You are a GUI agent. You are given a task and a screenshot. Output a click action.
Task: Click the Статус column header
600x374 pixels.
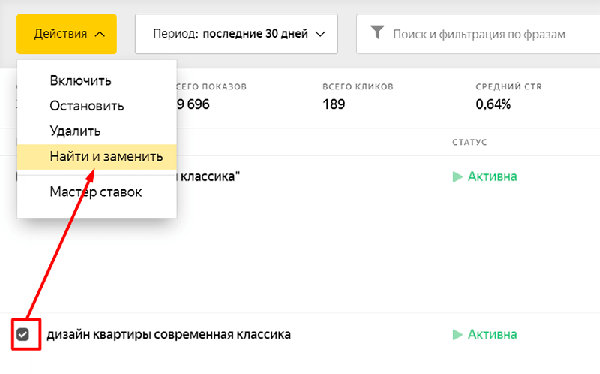coord(470,142)
